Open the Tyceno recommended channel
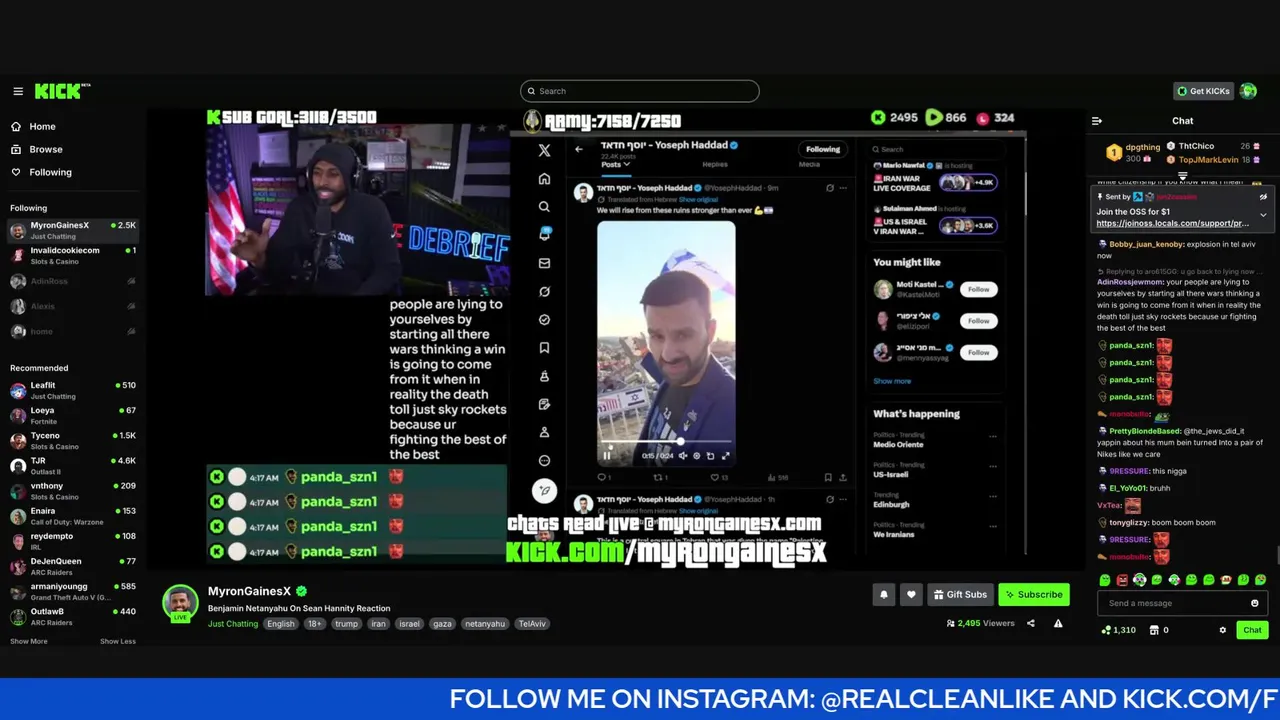The image size is (1280, 720). pyautogui.click(x=72, y=441)
